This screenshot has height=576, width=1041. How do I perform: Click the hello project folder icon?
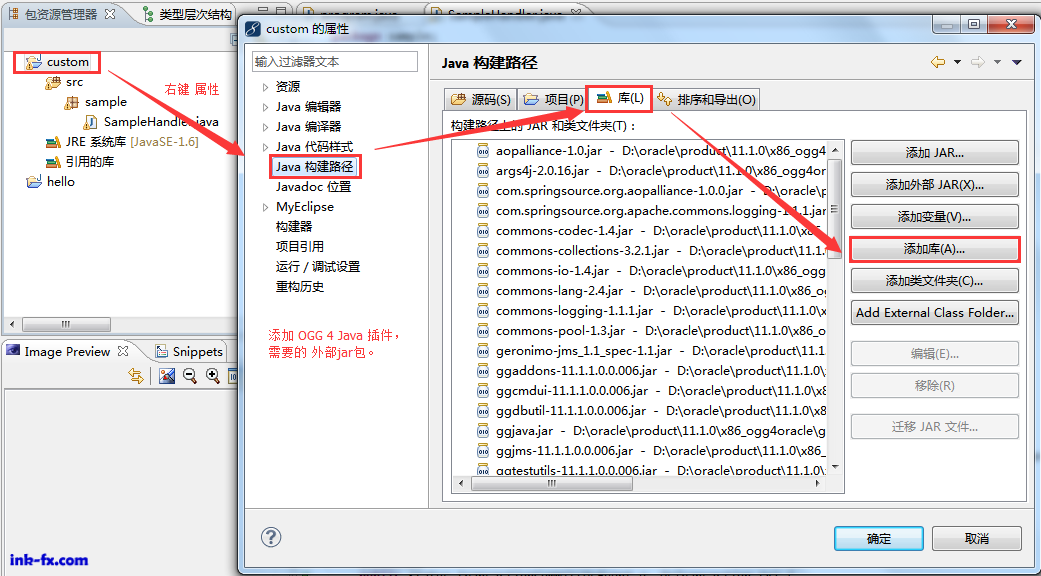click(33, 182)
